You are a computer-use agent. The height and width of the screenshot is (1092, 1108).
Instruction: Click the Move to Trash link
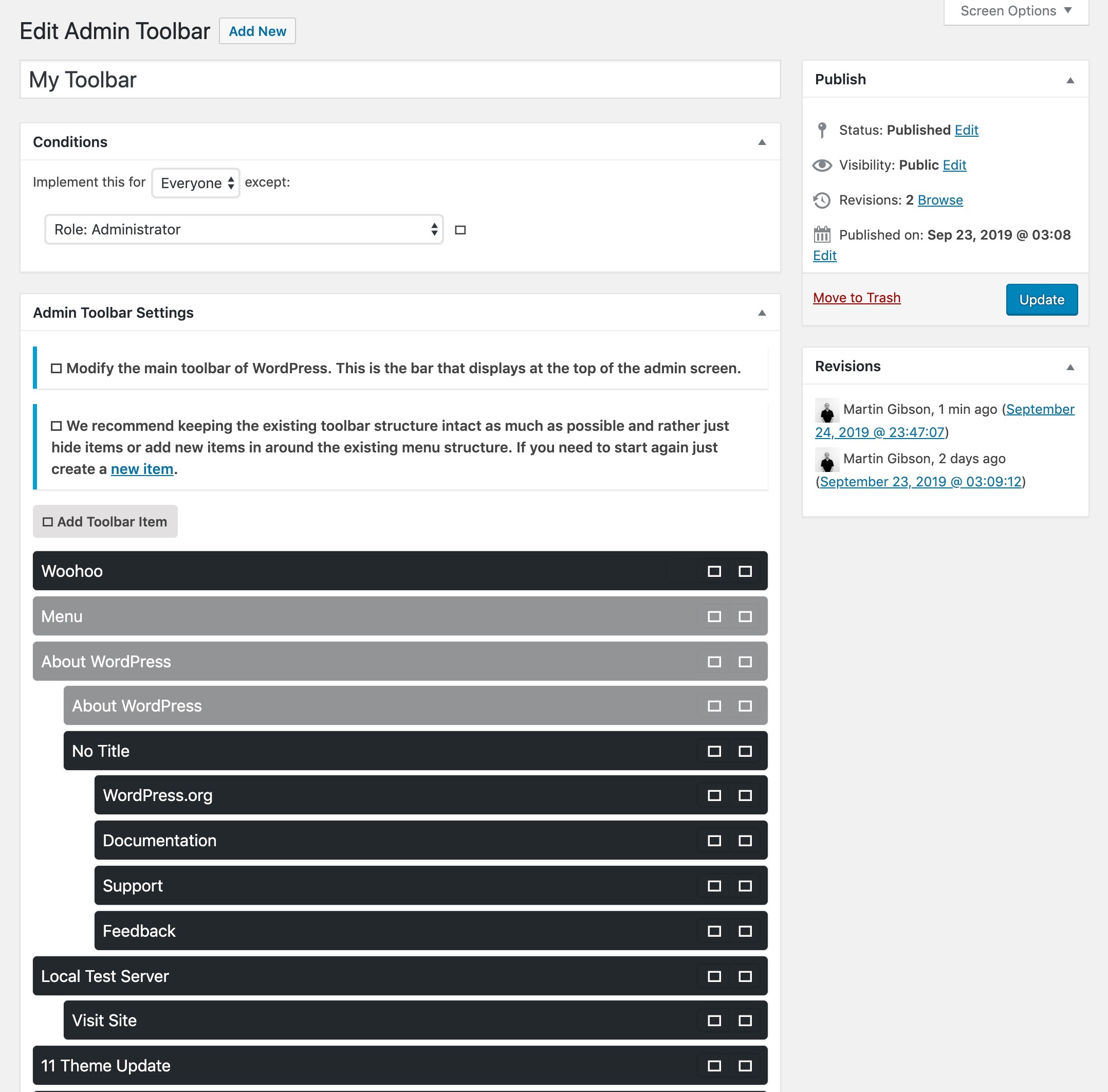click(856, 298)
